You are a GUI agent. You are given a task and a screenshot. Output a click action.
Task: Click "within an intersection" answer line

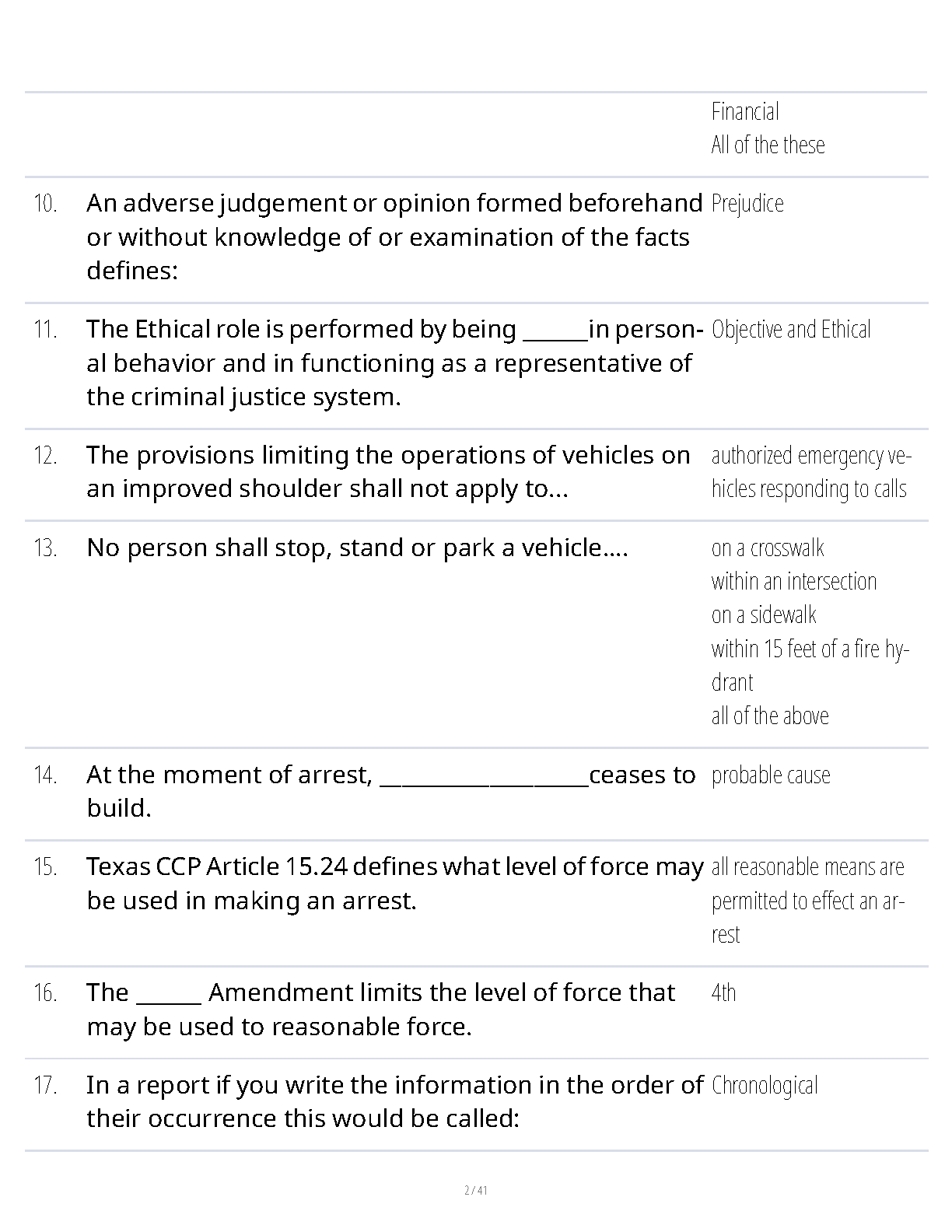click(793, 582)
